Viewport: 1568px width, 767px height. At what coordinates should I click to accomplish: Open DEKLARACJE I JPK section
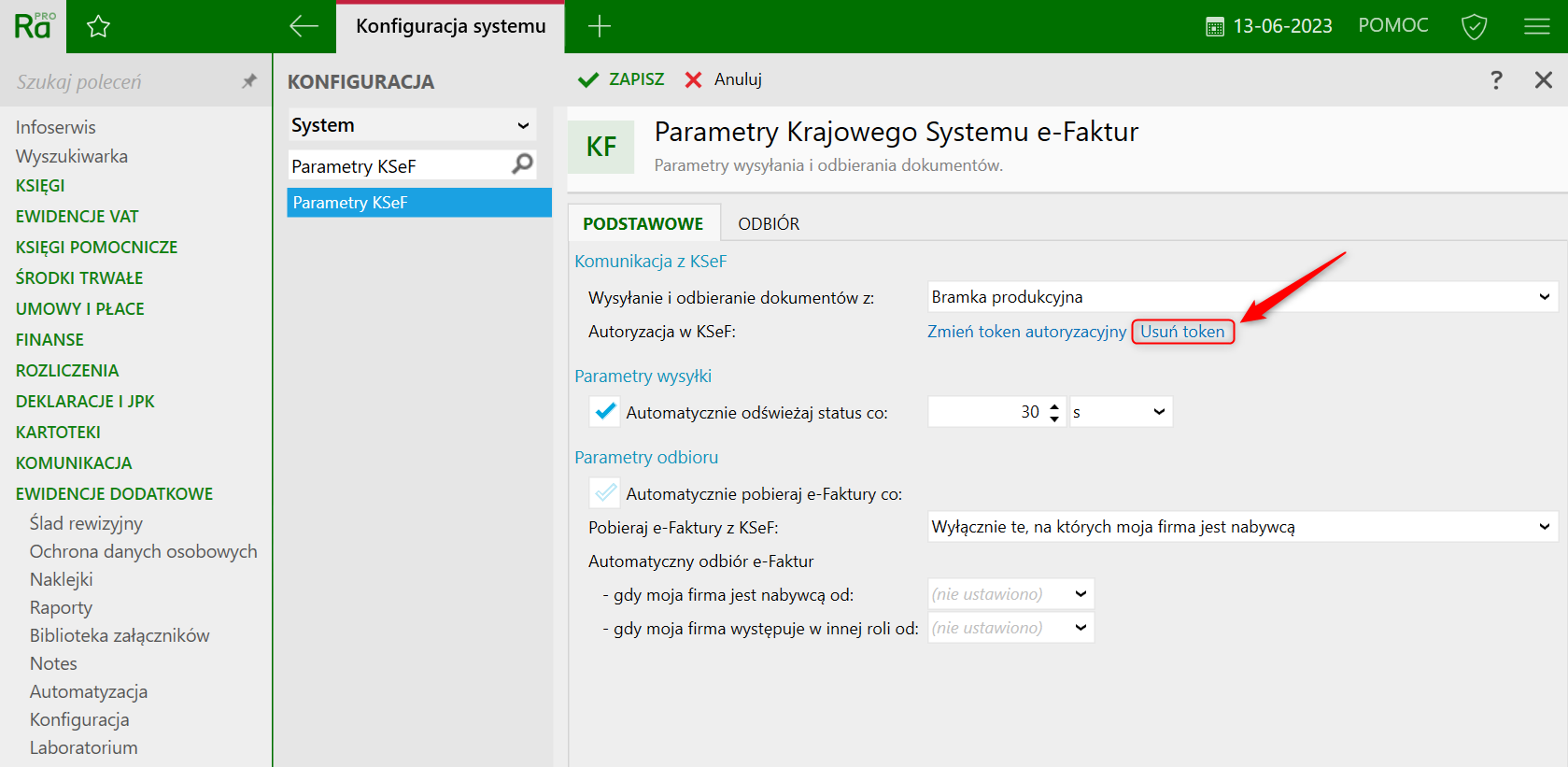point(85,402)
